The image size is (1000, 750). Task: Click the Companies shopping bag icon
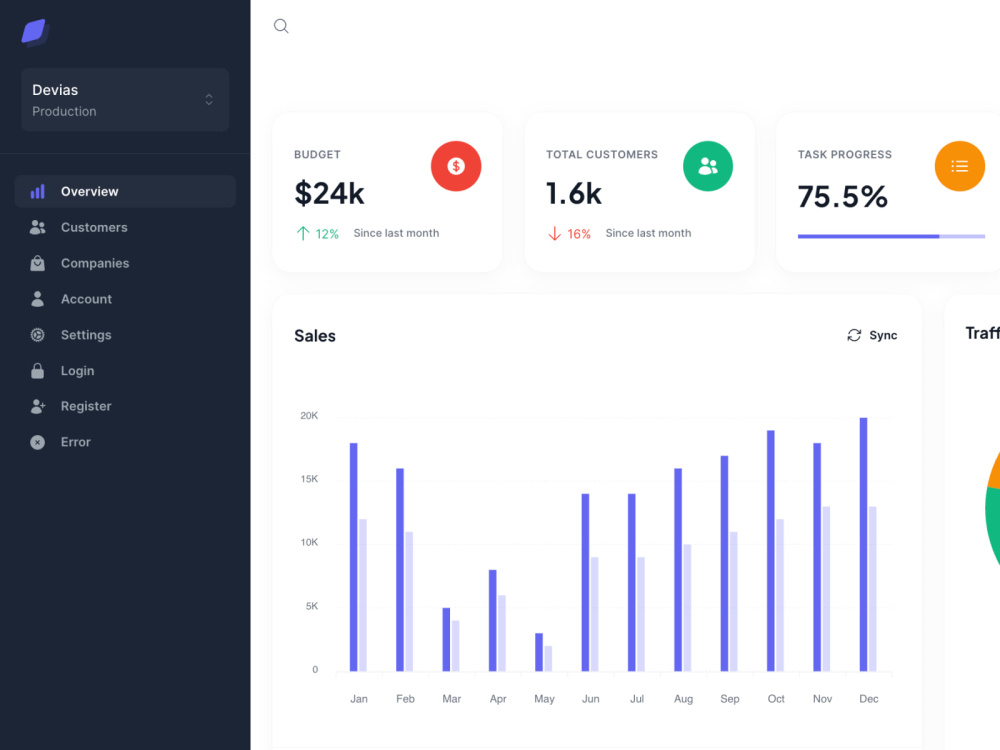pos(38,263)
